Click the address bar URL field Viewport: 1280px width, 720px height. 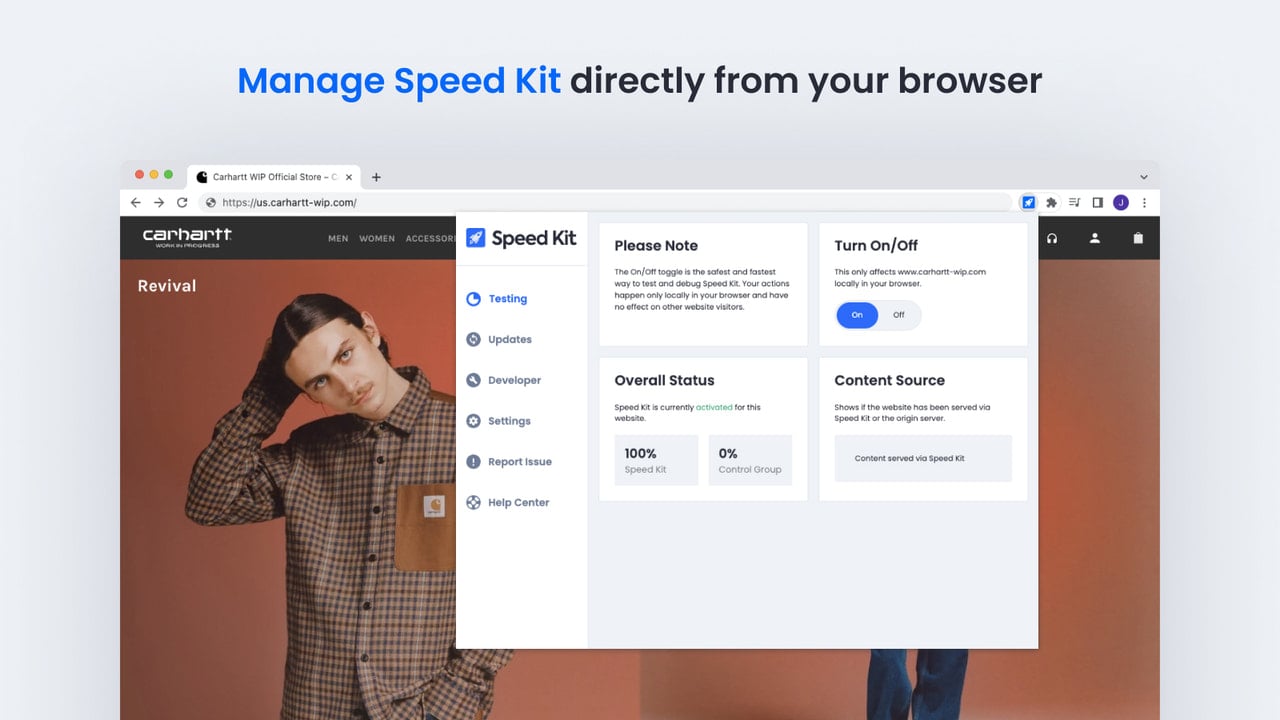click(606, 202)
